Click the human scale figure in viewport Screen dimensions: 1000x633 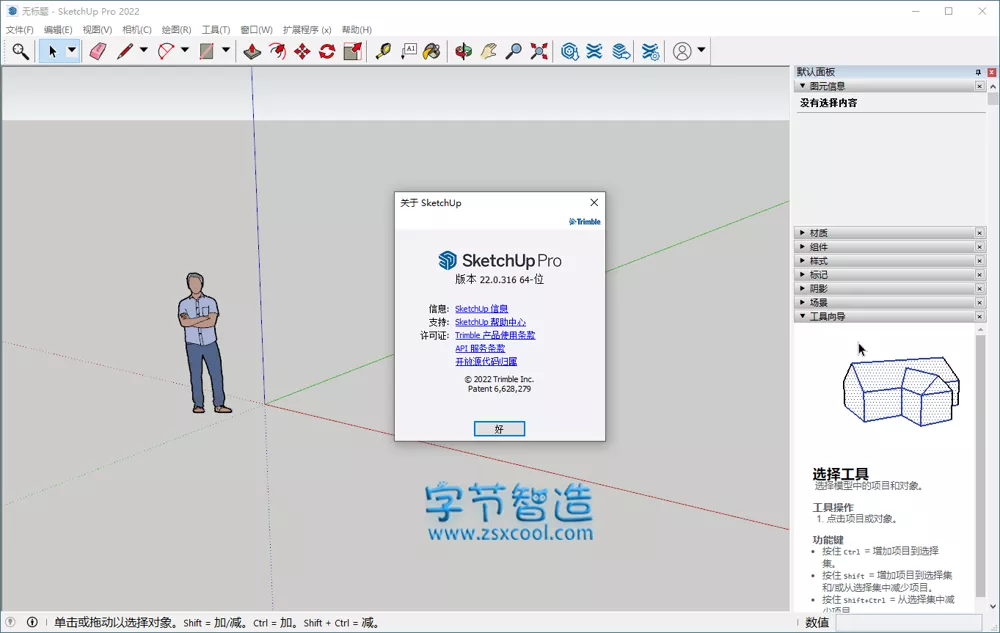coord(203,343)
